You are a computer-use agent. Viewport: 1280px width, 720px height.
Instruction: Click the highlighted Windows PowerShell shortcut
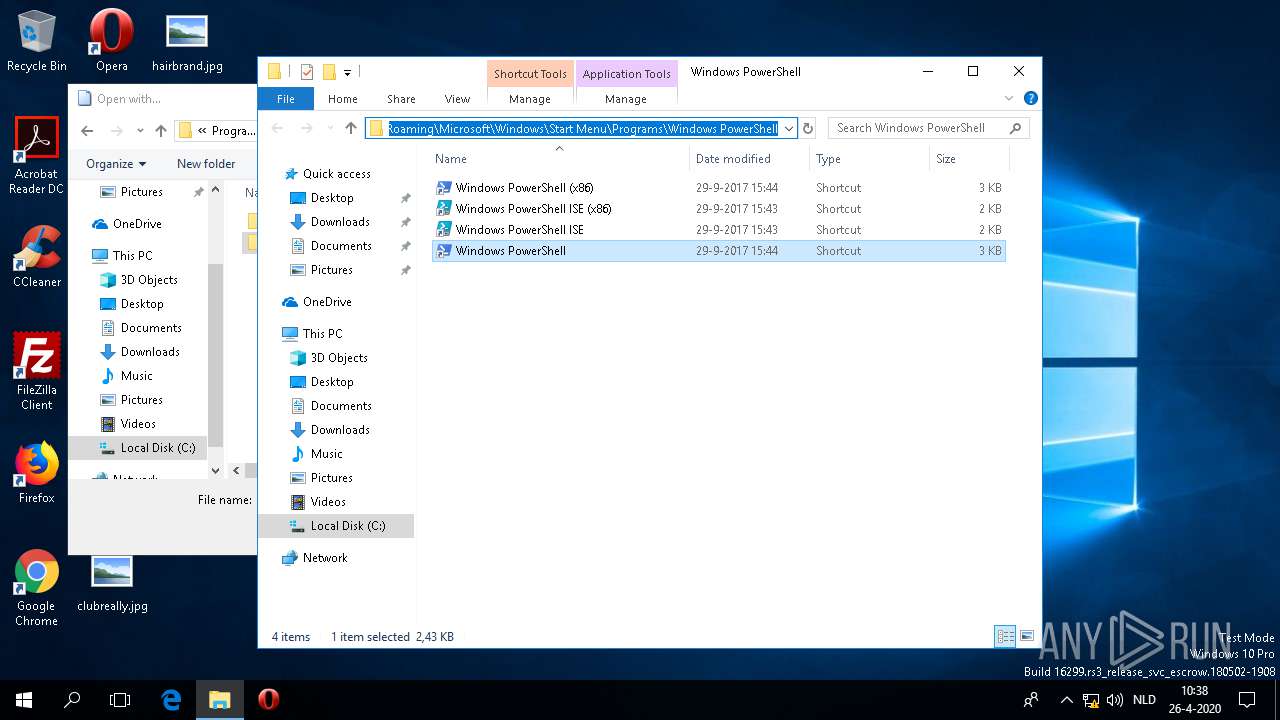pyautogui.click(x=718, y=251)
